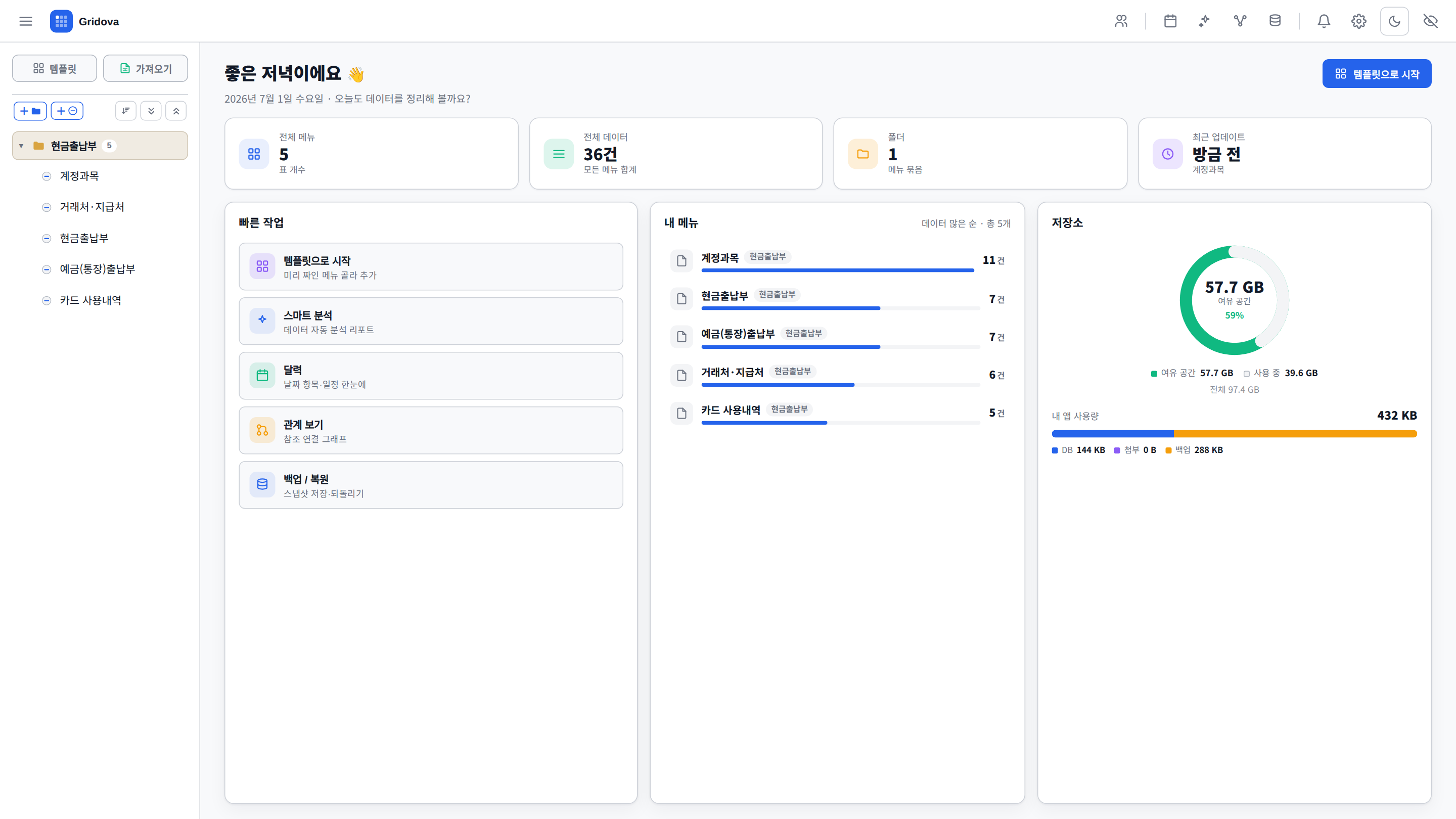This screenshot has width=1456, height=819.
Task: Click the 최근 업데이트 clock icon
Action: pos(1168,154)
